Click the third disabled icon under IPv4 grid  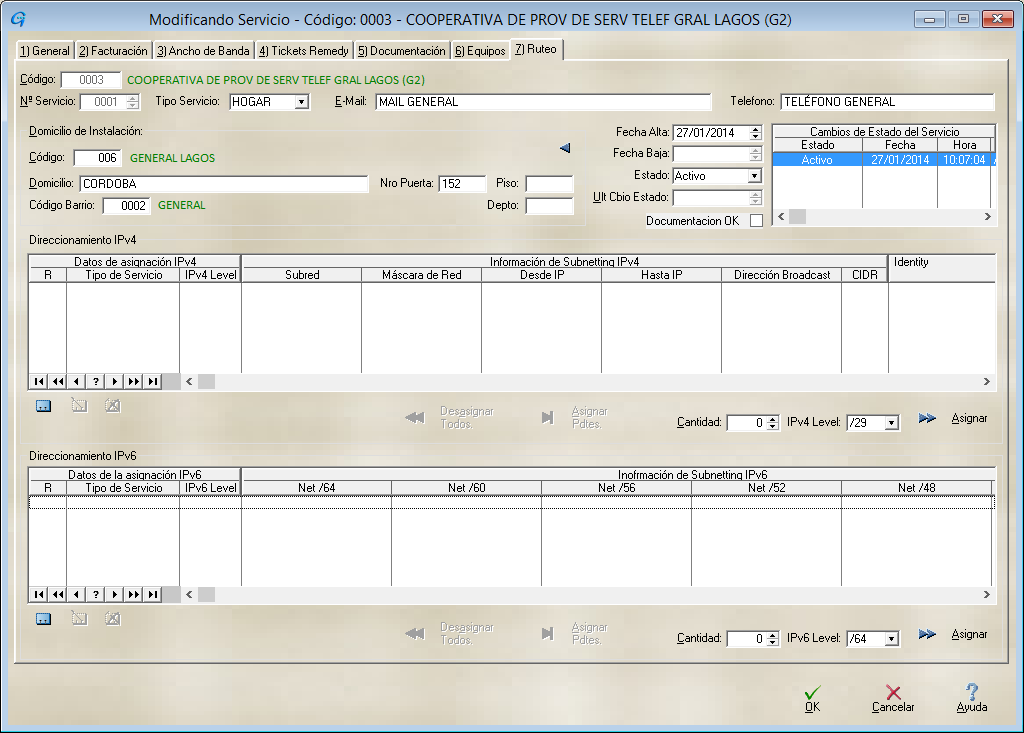click(112, 406)
